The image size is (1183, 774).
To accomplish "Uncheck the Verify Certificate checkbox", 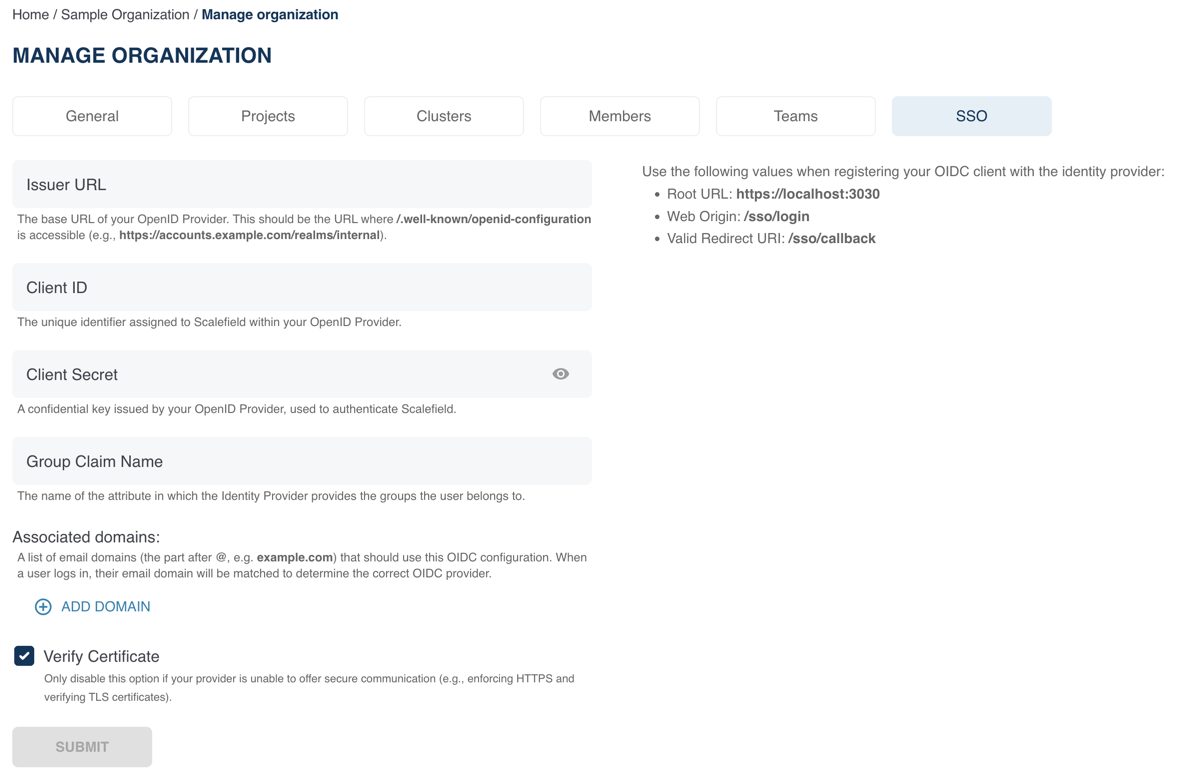I will [24, 656].
